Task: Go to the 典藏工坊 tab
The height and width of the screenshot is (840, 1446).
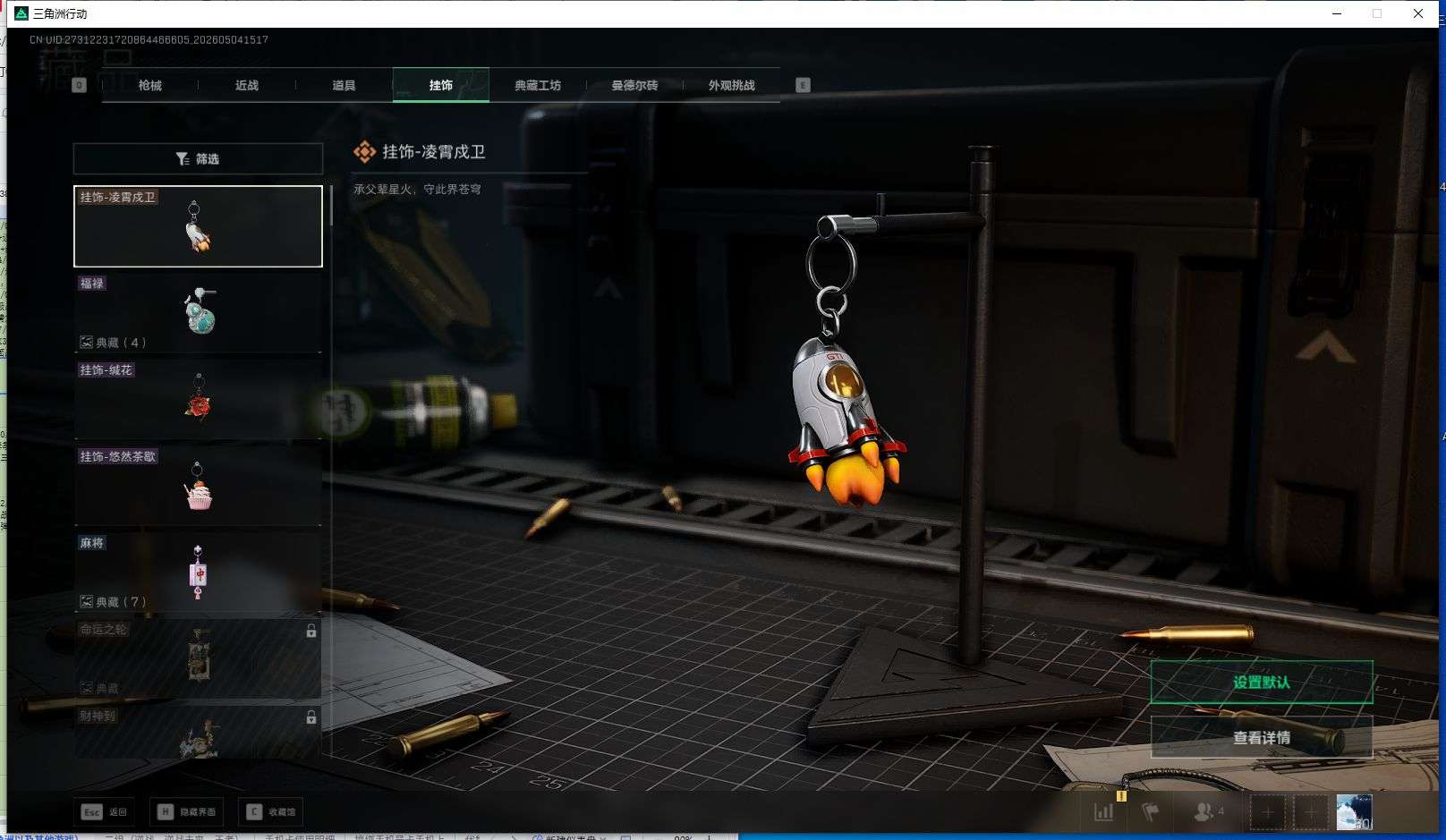Action: pos(538,85)
